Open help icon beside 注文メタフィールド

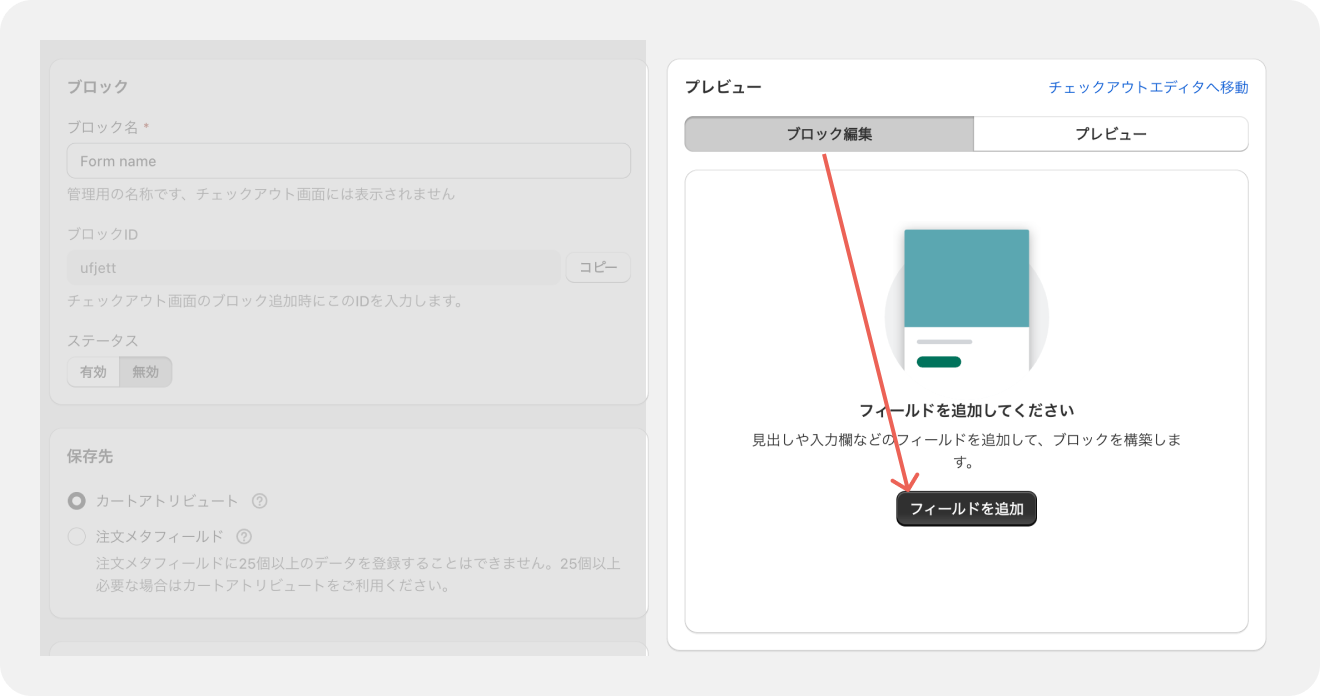pyautogui.click(x=244, y=536)
